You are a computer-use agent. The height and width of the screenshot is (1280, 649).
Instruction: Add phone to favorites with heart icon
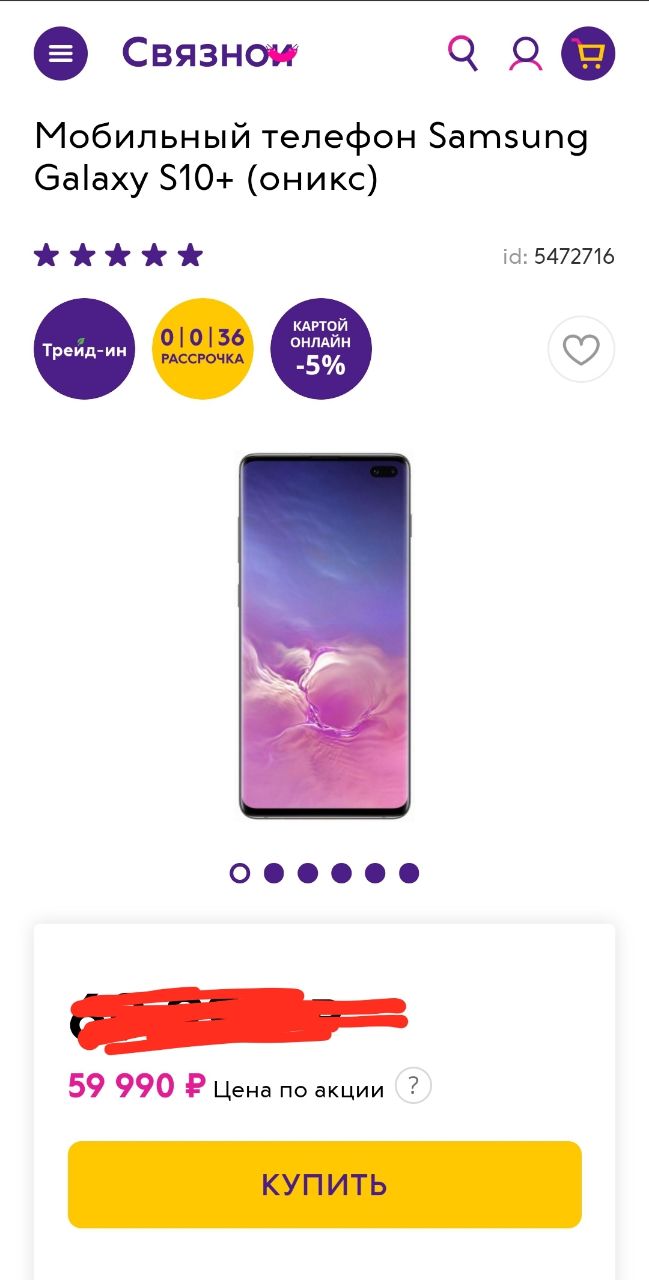pos(581,349)
